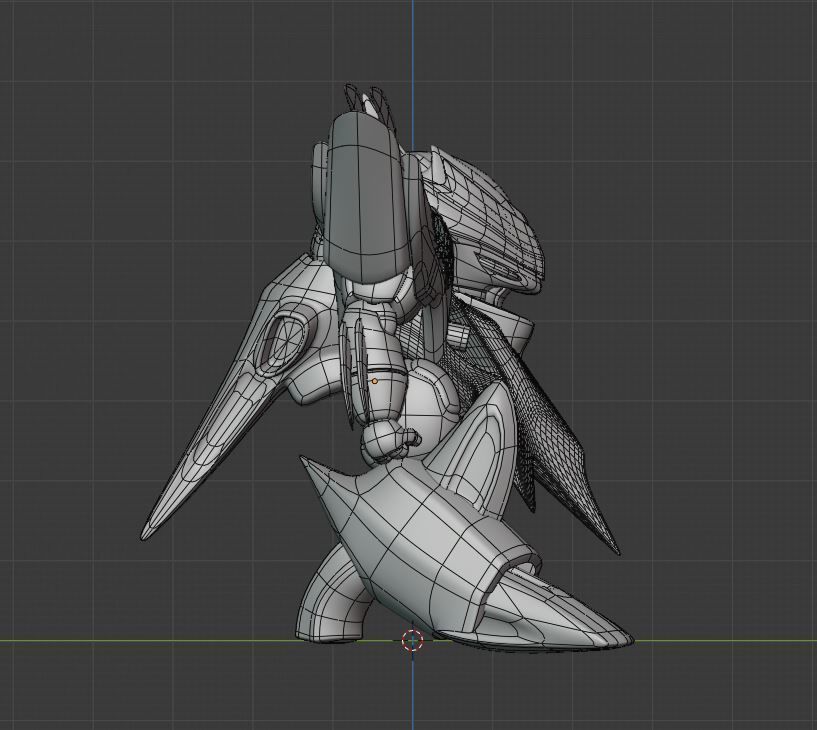Viewport: 817px width, 730px height.
Task: Select the clenched fist of the model
Action: coord(388,441)
